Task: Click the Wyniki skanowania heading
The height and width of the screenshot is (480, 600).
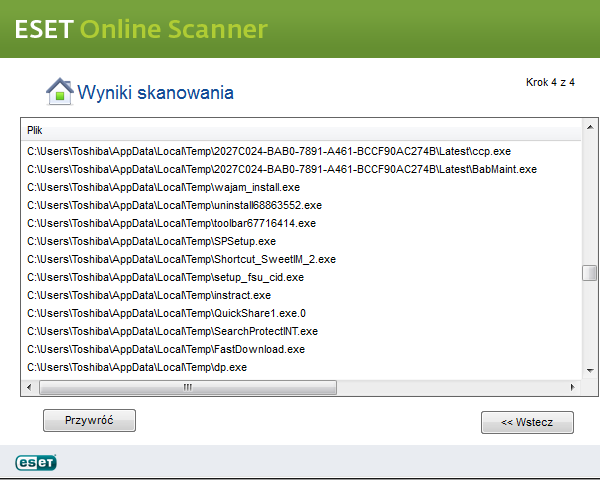Action: point(155,93)
